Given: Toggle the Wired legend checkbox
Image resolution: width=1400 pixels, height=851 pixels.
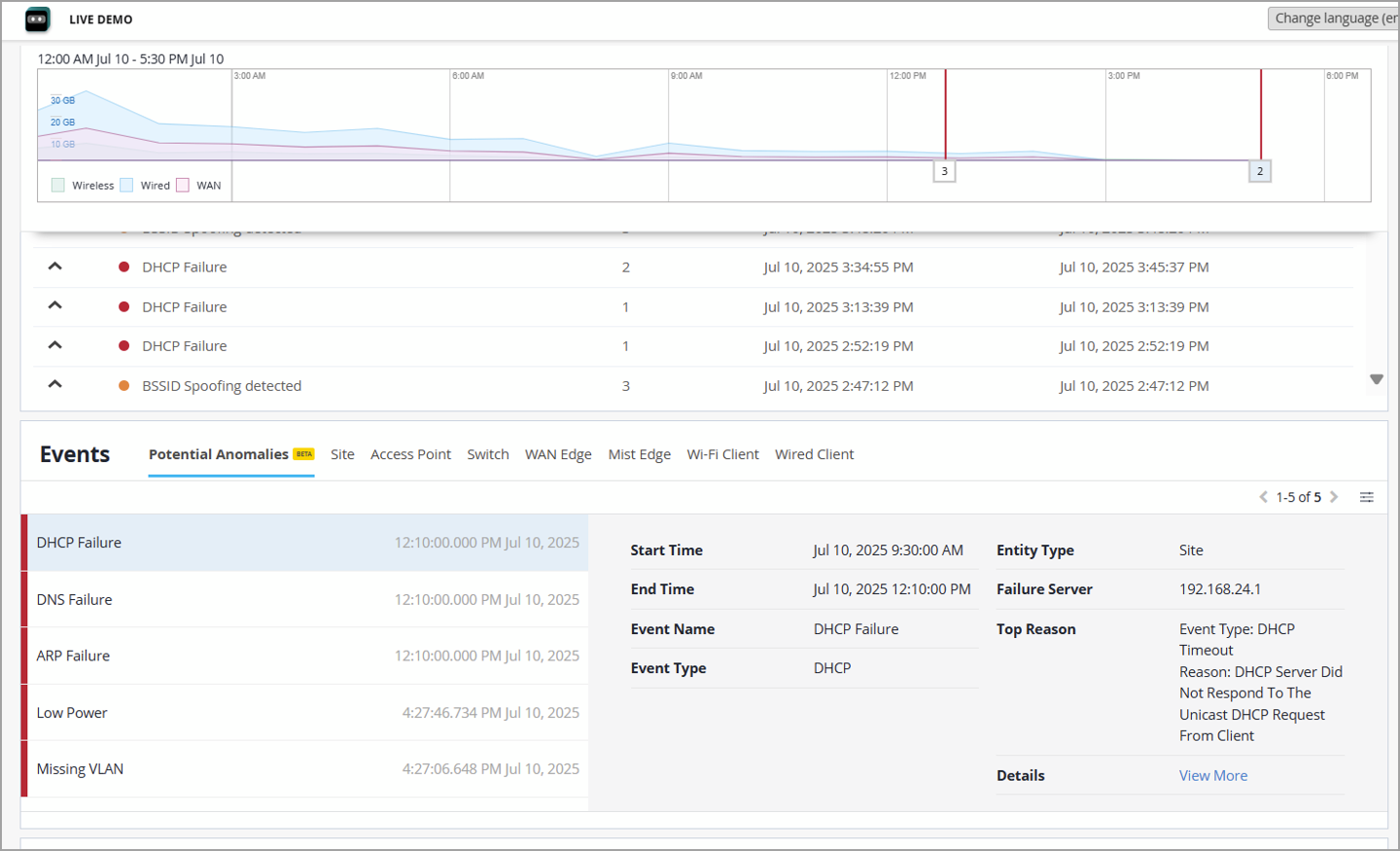Looking at the screenshot, I should (x=126, y=186).
